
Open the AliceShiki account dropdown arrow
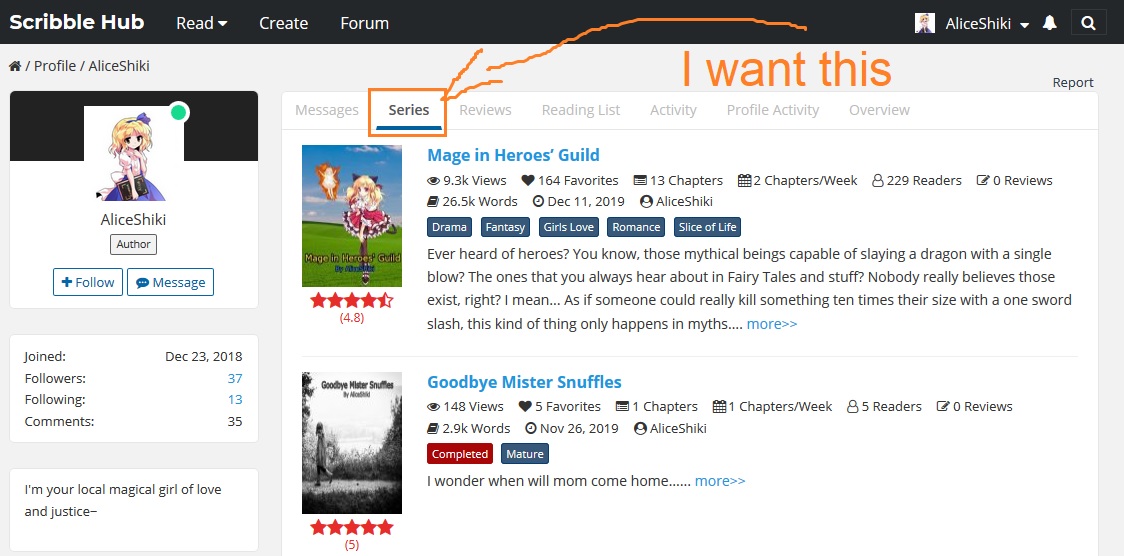1024,24
